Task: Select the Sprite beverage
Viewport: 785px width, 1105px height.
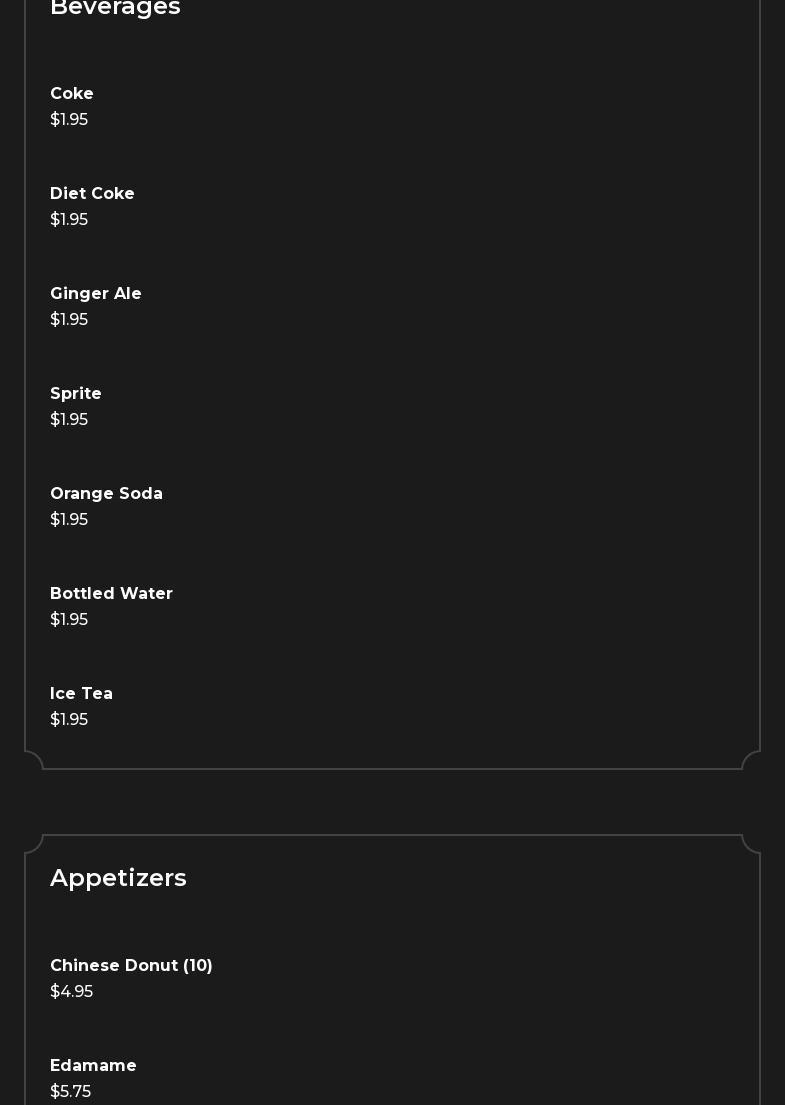Action: [x=76, y=394]
